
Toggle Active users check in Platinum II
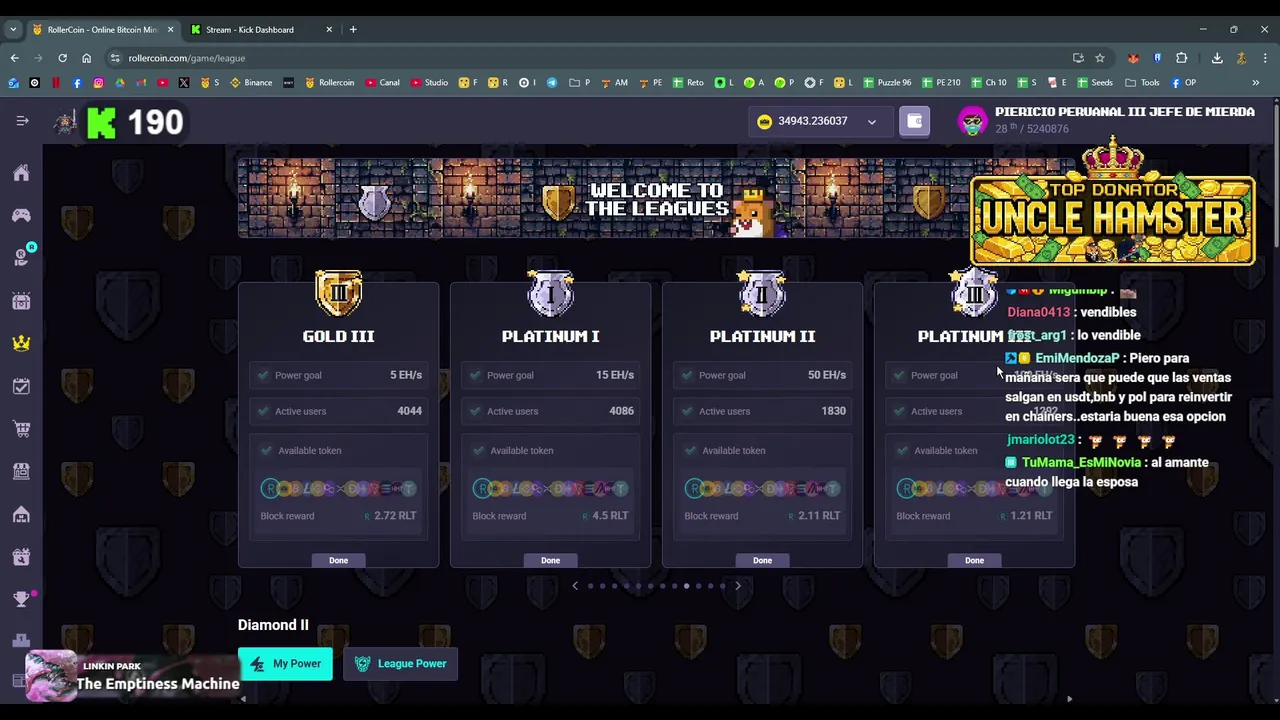pos(687,411)
